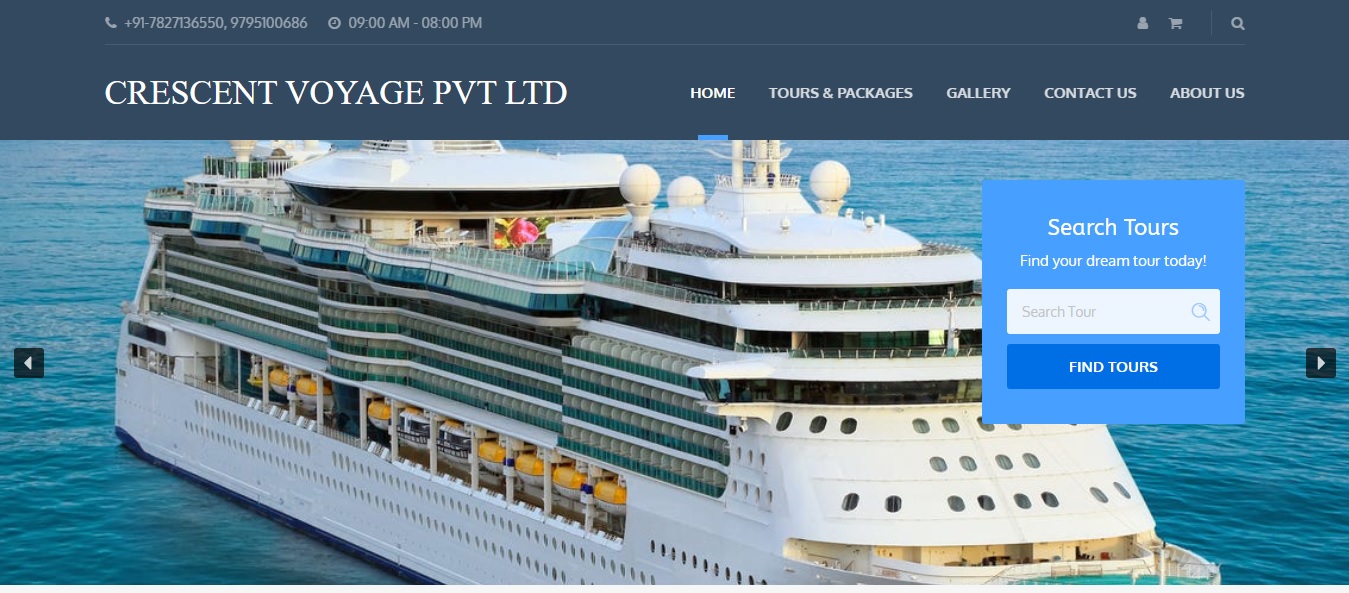Click the 09:00 AM - 08:00 PM hours text
1349x593 pixels.
pyautogui.click(x=415, y=22)
